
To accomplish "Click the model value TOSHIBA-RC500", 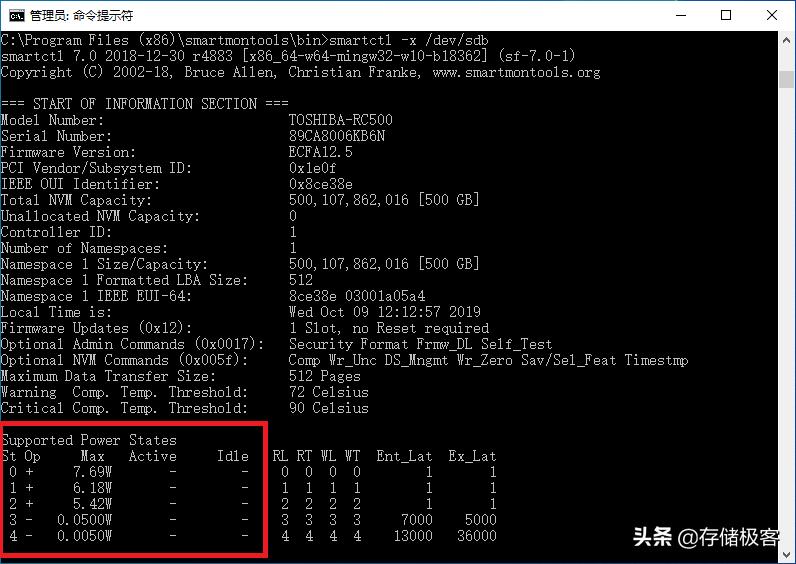I will point(341,120).
